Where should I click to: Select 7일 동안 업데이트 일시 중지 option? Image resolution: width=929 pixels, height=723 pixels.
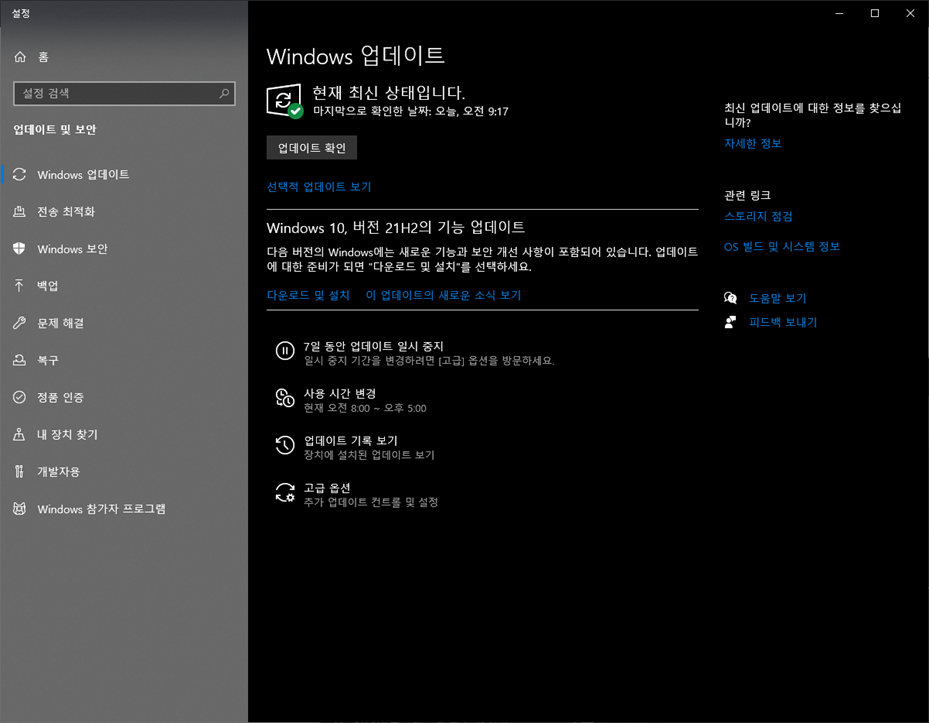[415, 353]
